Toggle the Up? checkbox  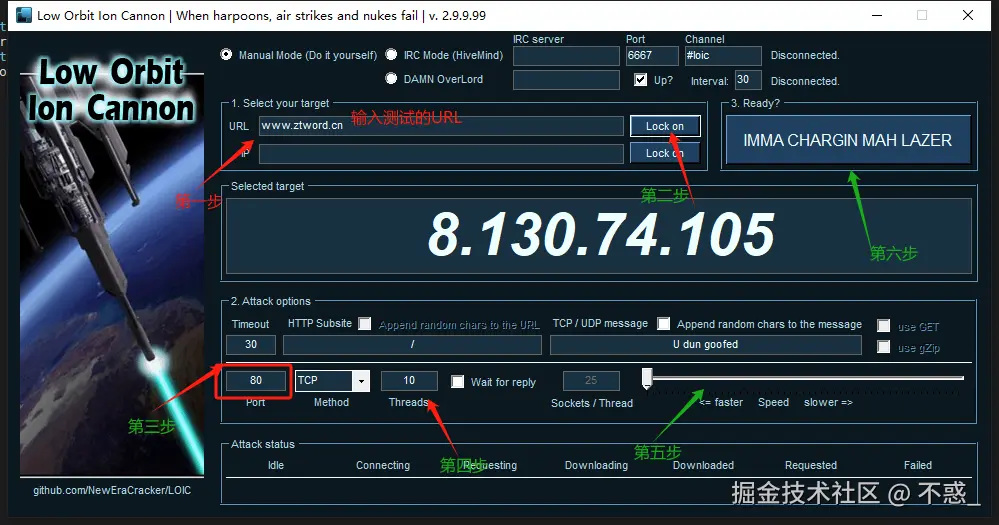click(x=640, y=80)
